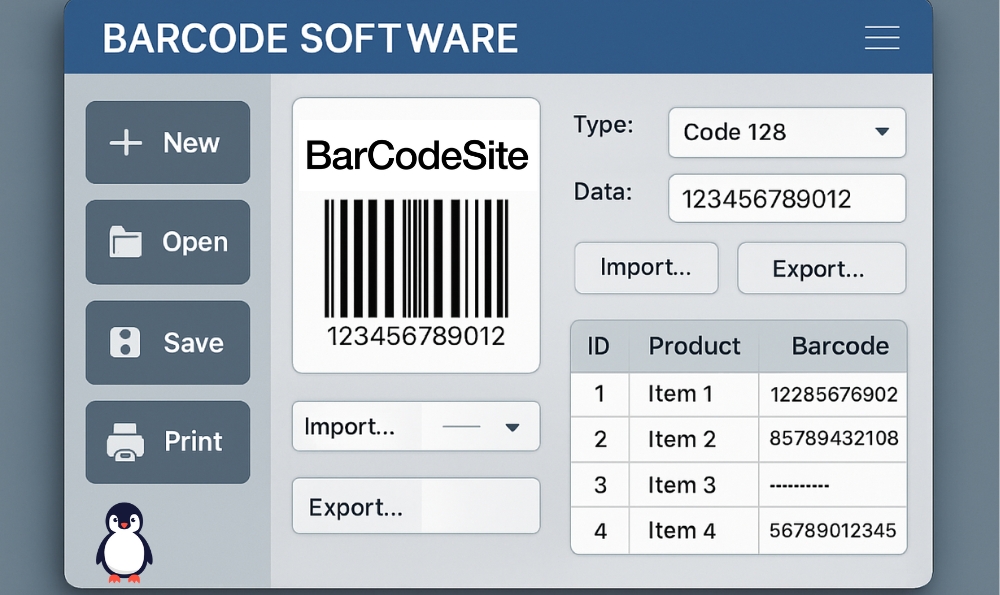
Task: Click the wide Export field below Import dropdown
Action: click(416, 506)
